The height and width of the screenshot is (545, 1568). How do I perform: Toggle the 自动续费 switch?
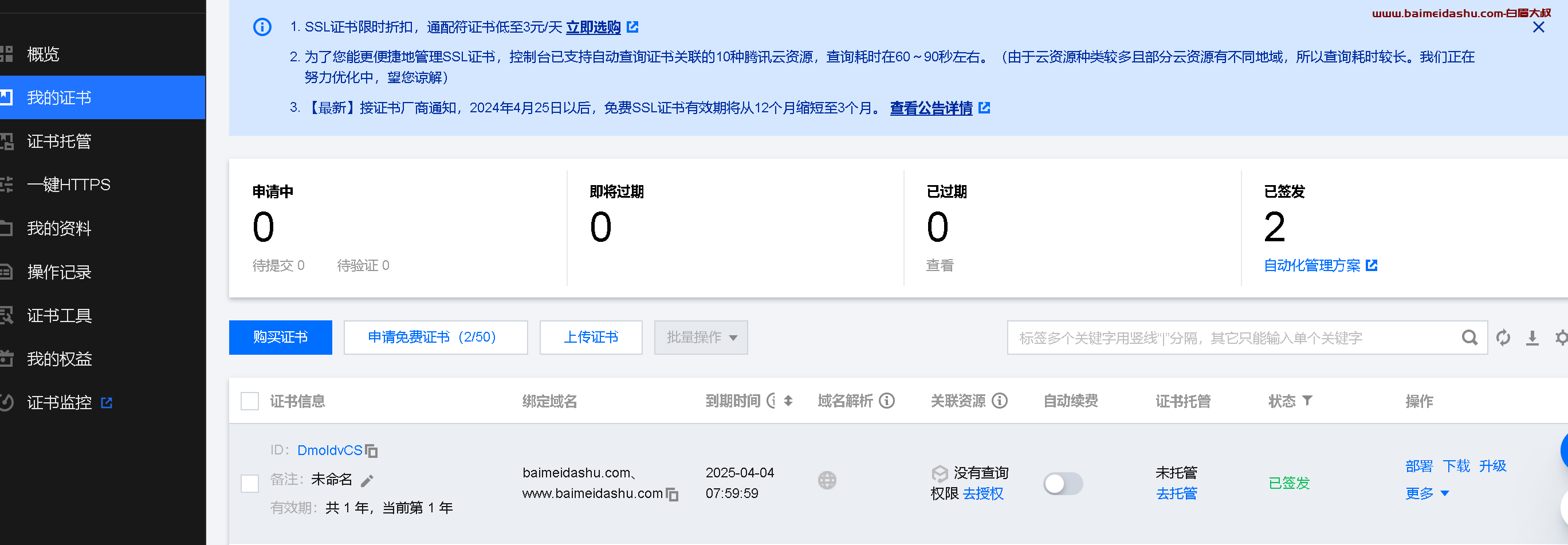pos(1063,484)
